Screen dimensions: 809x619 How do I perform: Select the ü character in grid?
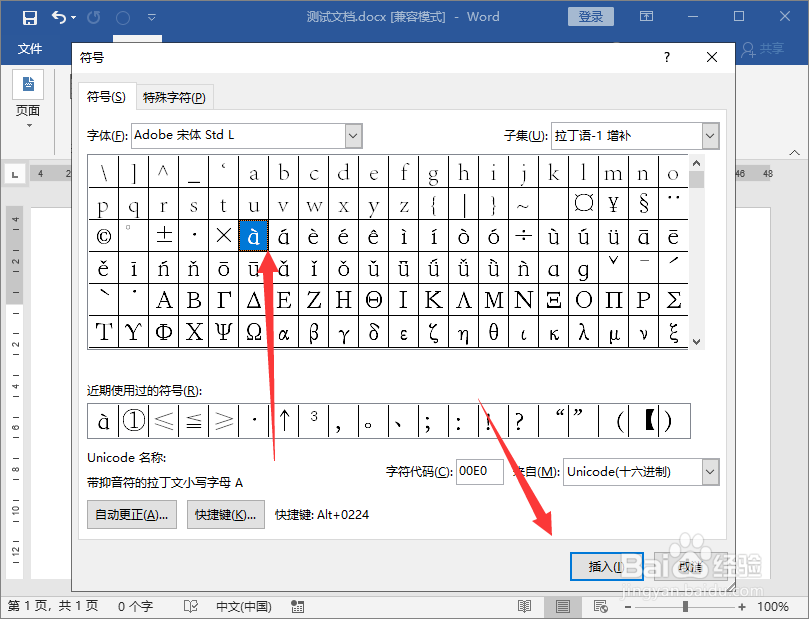613,236
